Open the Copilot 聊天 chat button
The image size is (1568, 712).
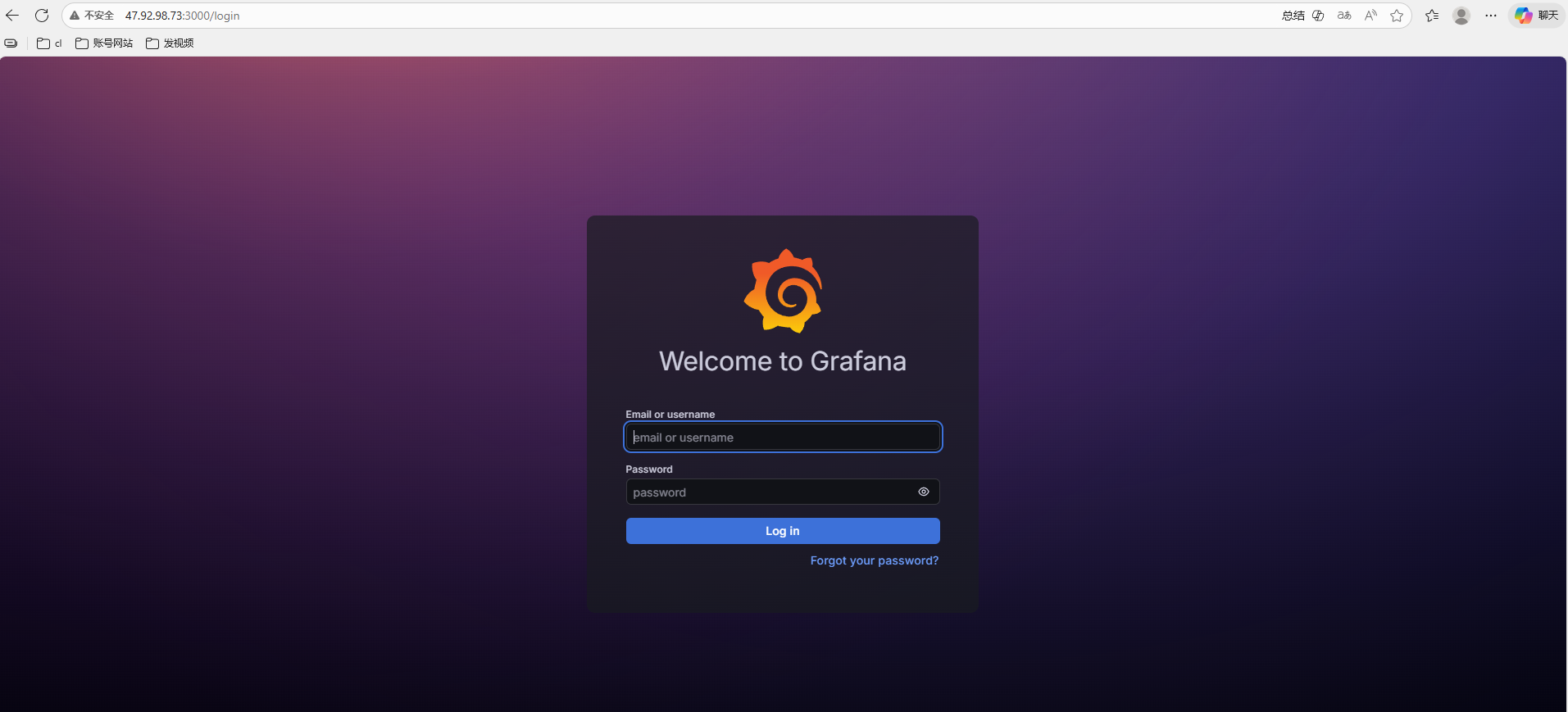click(1537, 16)
